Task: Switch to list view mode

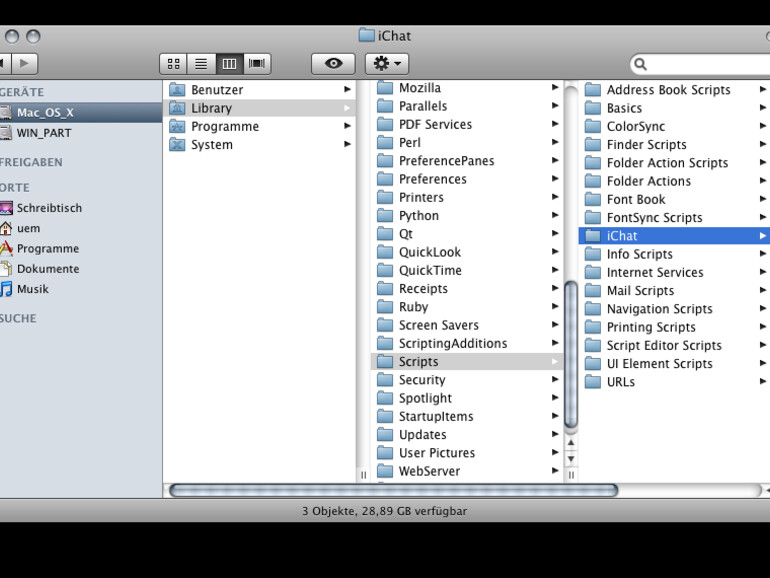Action: coord(201,63)
